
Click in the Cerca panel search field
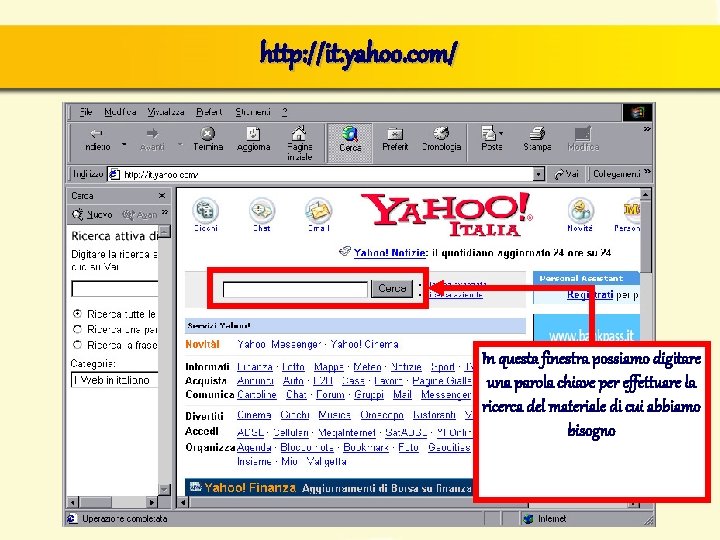[x=115, y=289]
